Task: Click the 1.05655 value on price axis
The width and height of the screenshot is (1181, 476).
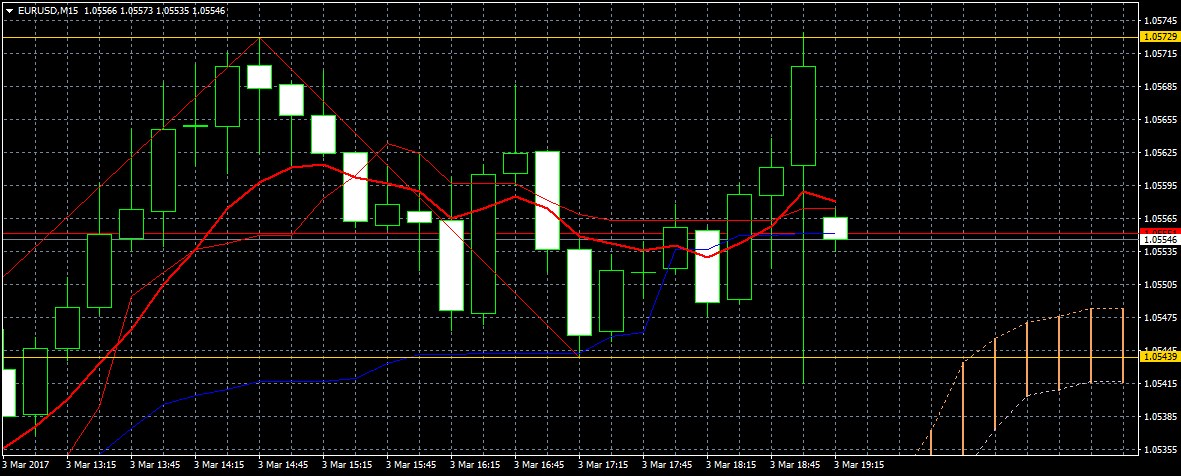Action: coord(1160,120)
